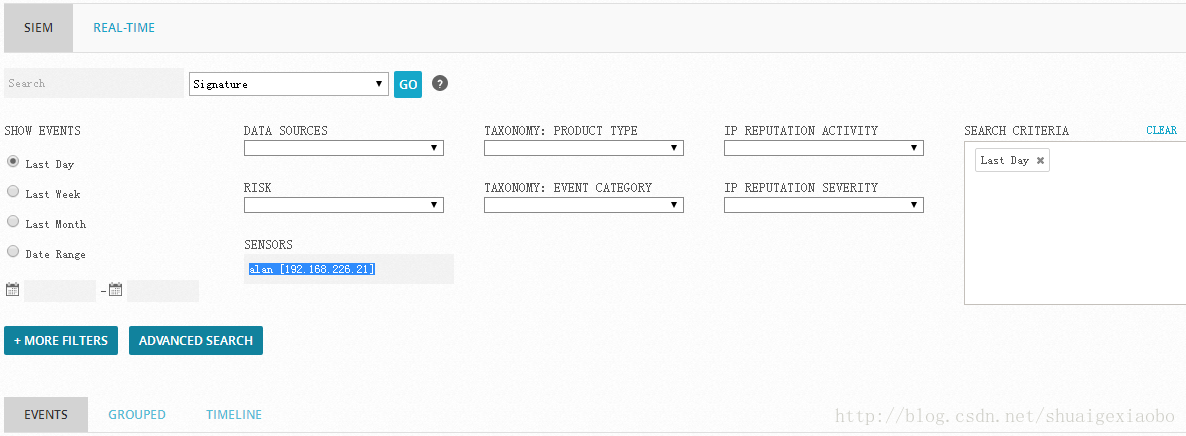This screenshot has width=1186, height=436.
Task: Remove the Last Day criteria with x icon
Action: point(1040,160)
